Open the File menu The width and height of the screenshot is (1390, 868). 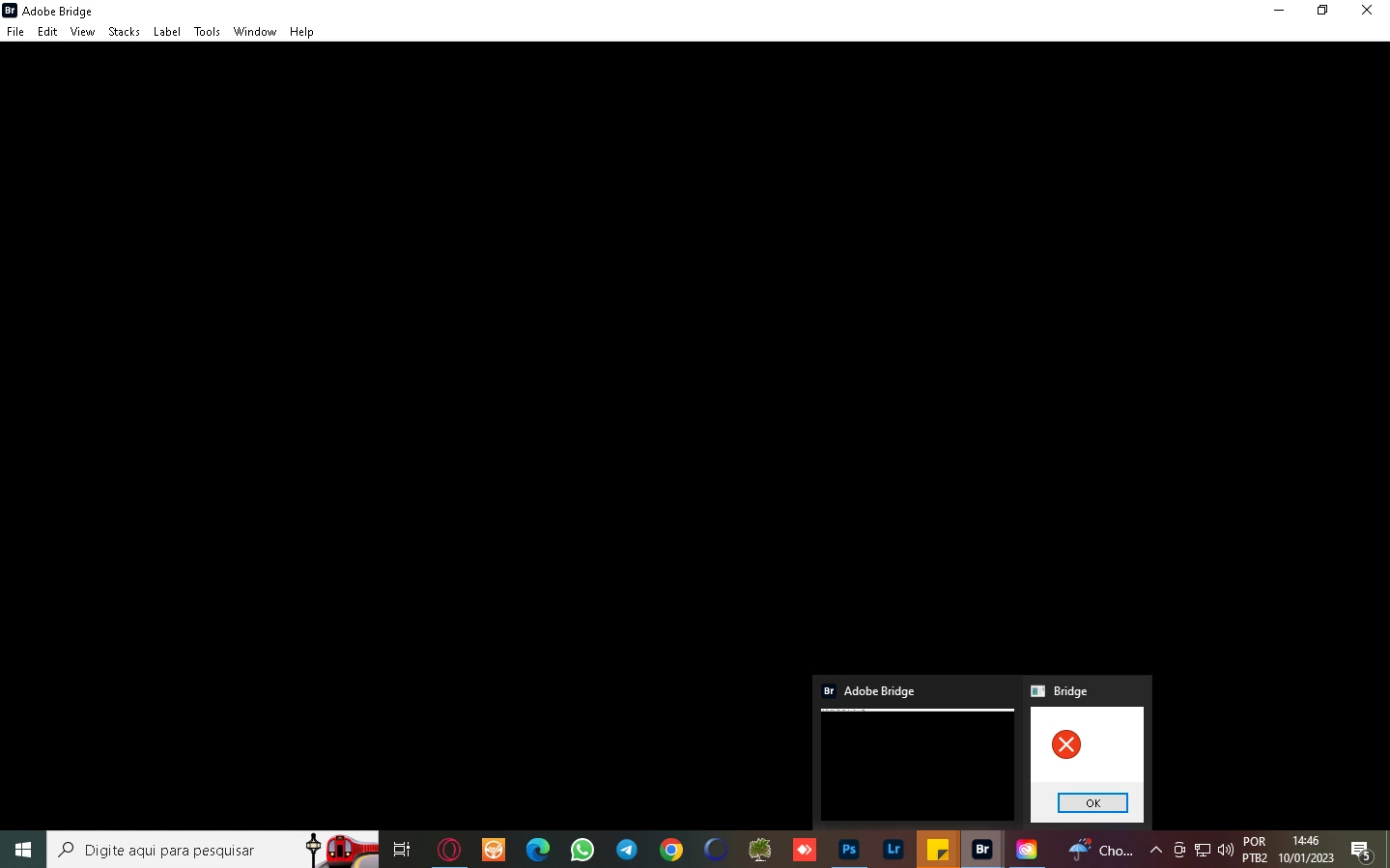(x=15, y=32)
